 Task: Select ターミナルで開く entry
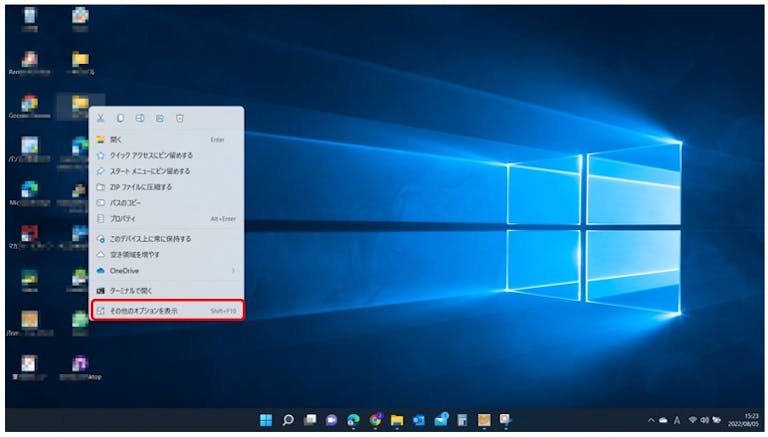coord(167,291)
